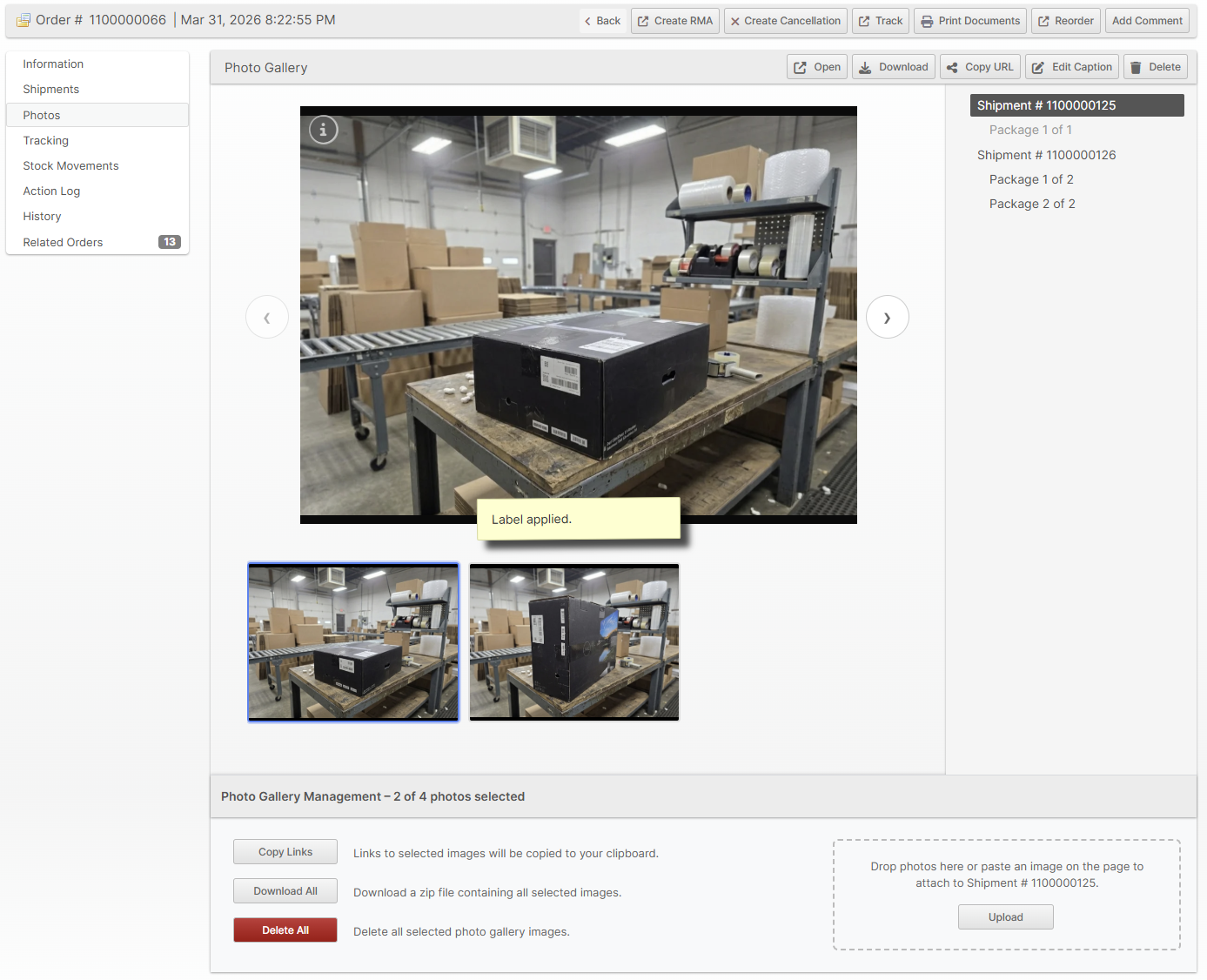This screenshot has width=1207, height=980.
Task: Click the info icon on the photo
Action: coord(323,130)
